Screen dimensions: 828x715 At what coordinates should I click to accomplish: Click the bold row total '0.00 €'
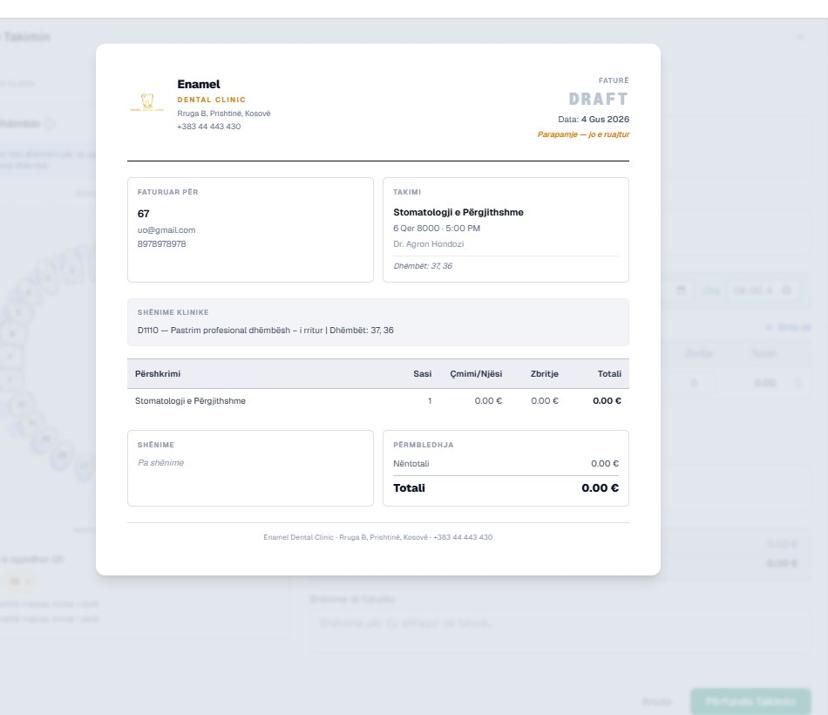[607, 401]
